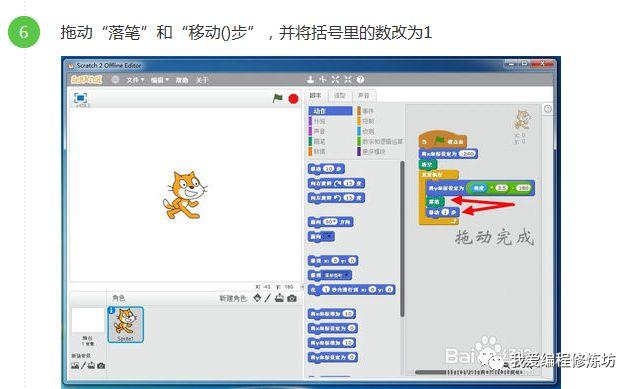636x389 pixels.
Task: Click the block palette vertical scrollbar
Action: [402, 239]
